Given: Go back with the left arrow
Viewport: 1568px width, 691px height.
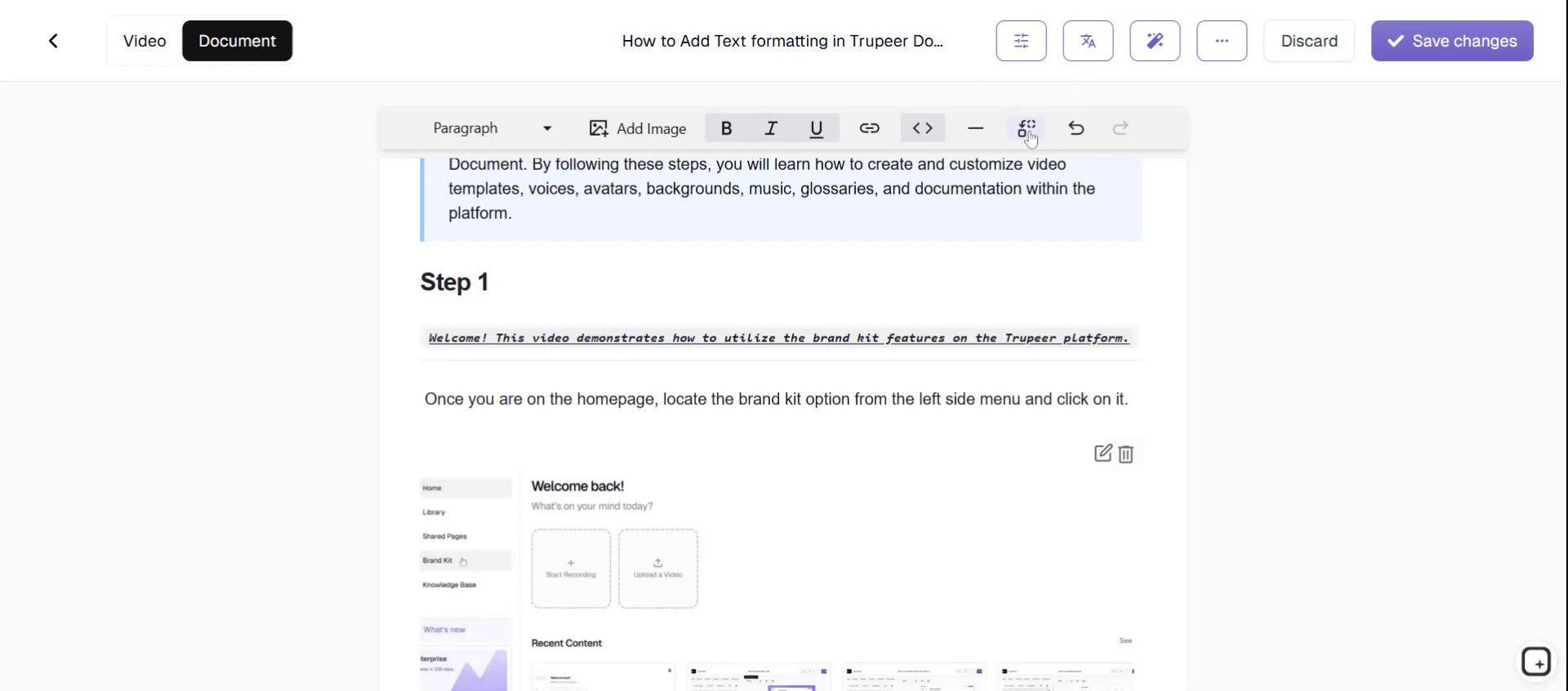Looking at the screenshot, I should point(53,41).
